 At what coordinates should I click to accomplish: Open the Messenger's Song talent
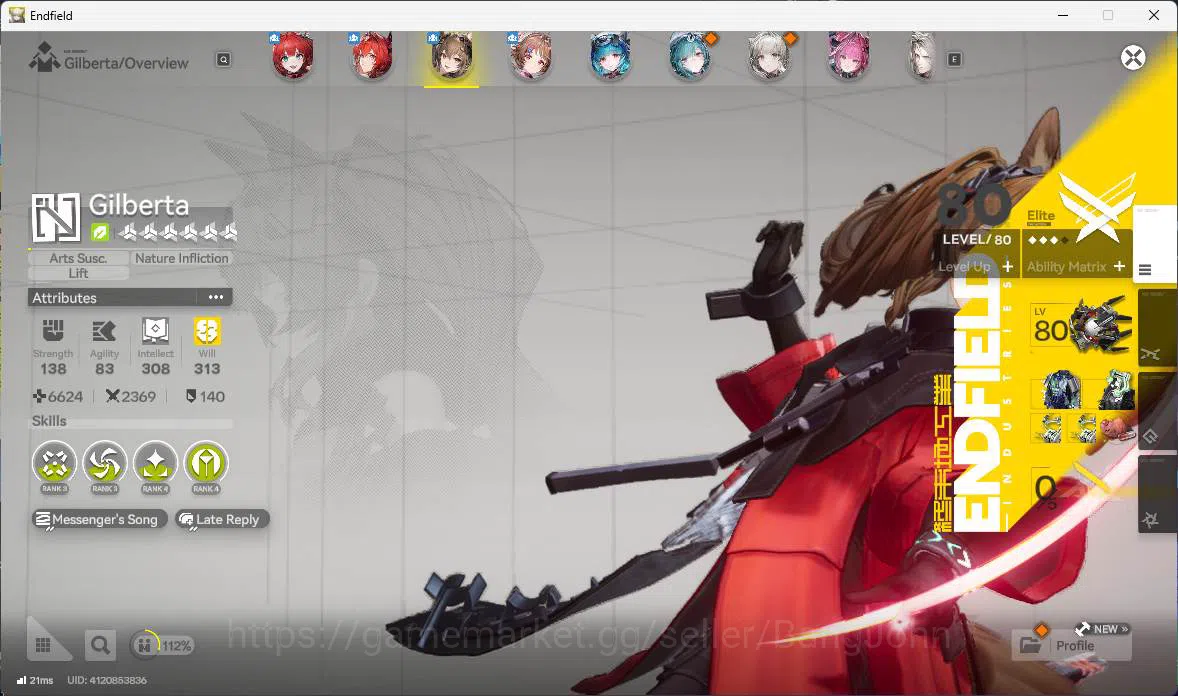tap(99, 519)
